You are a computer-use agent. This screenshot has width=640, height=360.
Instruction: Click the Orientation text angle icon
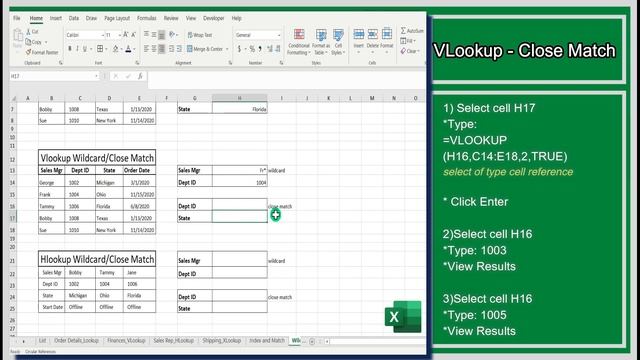coord(172,35)
